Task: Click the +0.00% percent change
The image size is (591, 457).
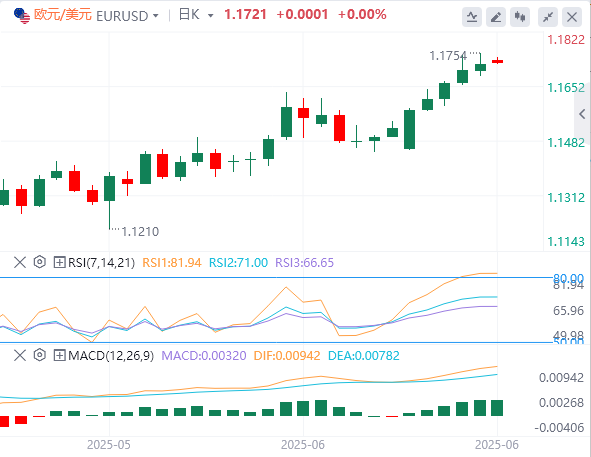Action: coord(362,15)
